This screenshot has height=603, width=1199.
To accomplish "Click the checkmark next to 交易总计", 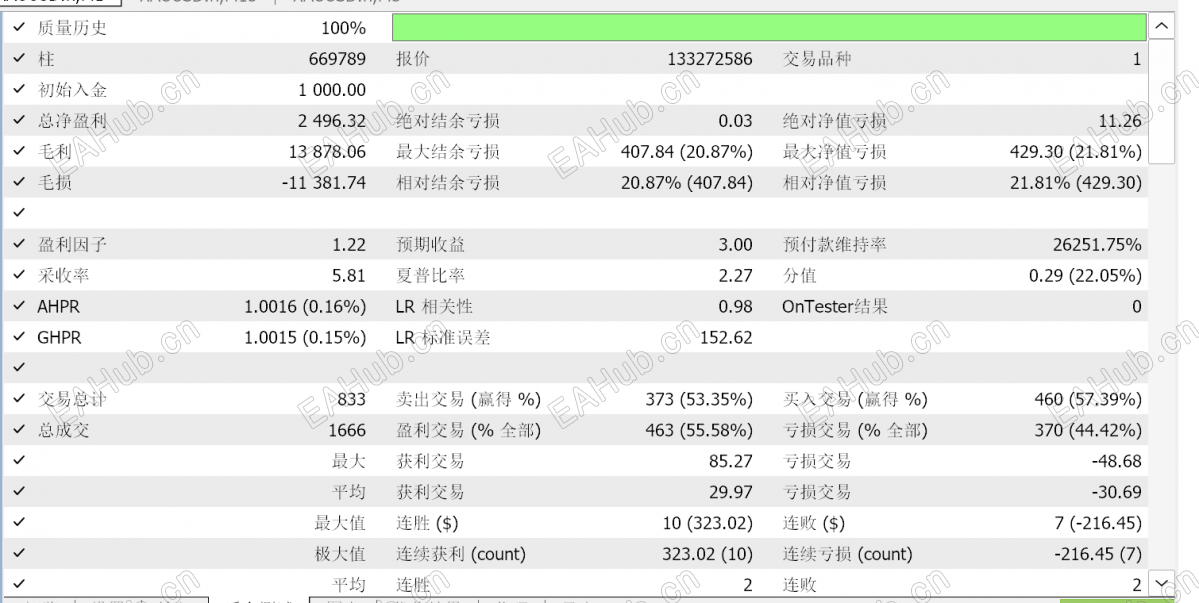I will tap(19, 399).
